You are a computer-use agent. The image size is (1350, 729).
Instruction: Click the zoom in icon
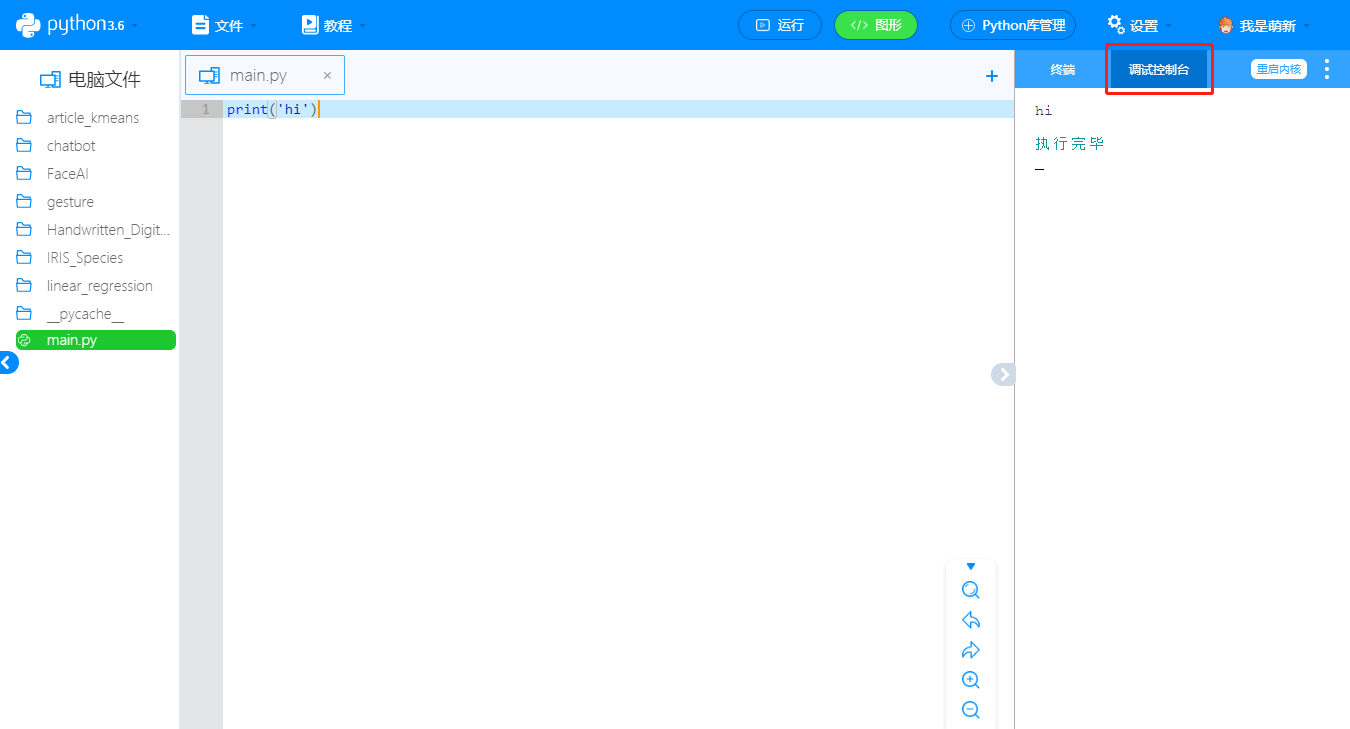pyautogui.click(x=970, y=680)
